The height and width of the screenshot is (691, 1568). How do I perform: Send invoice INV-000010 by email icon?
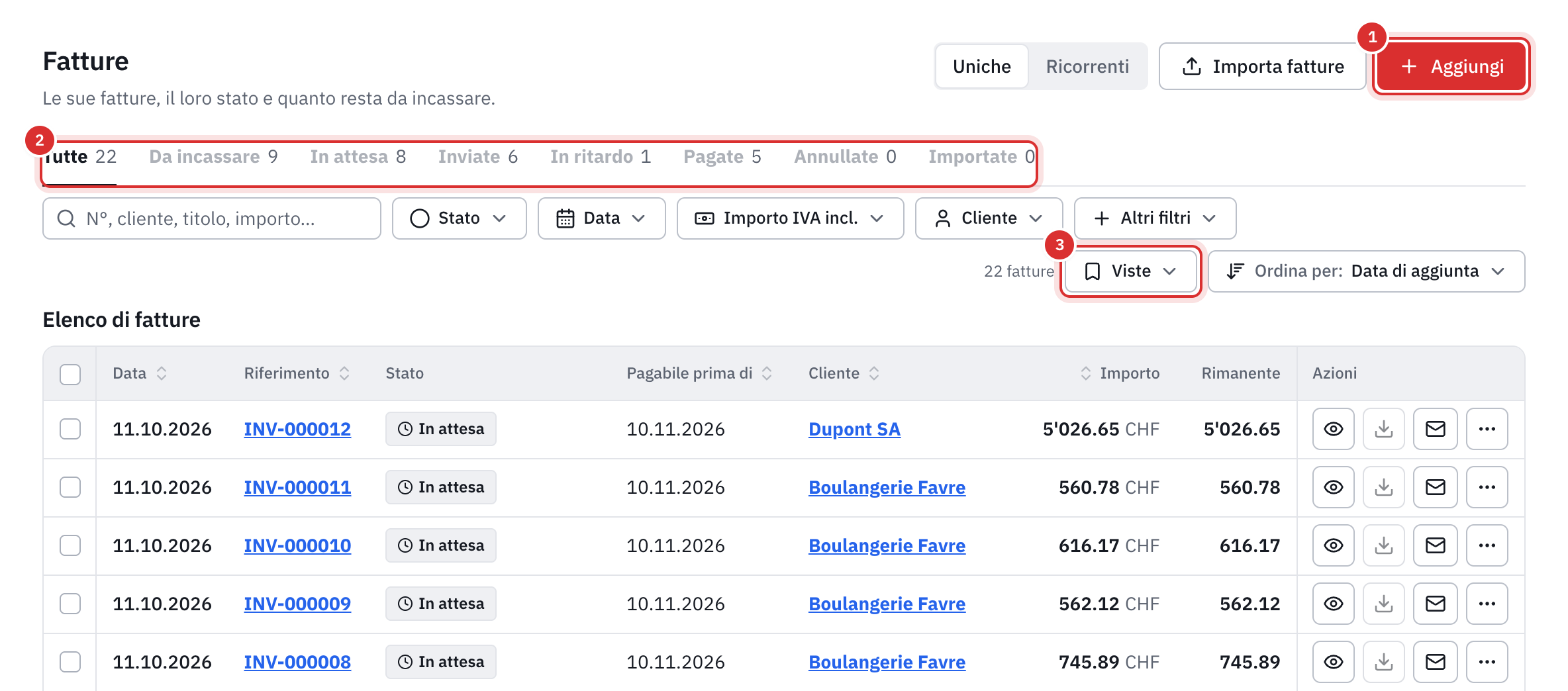click(1435, 545)
